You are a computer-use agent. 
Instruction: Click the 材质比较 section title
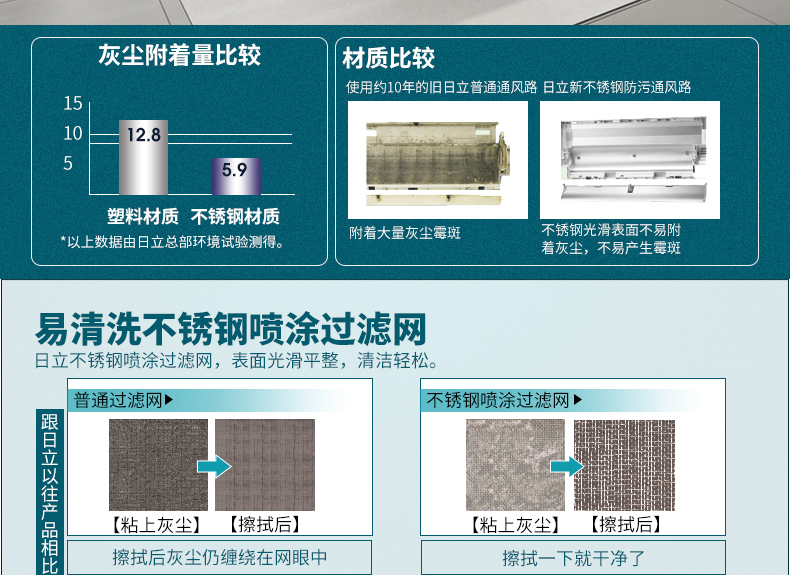click(389, 58)
